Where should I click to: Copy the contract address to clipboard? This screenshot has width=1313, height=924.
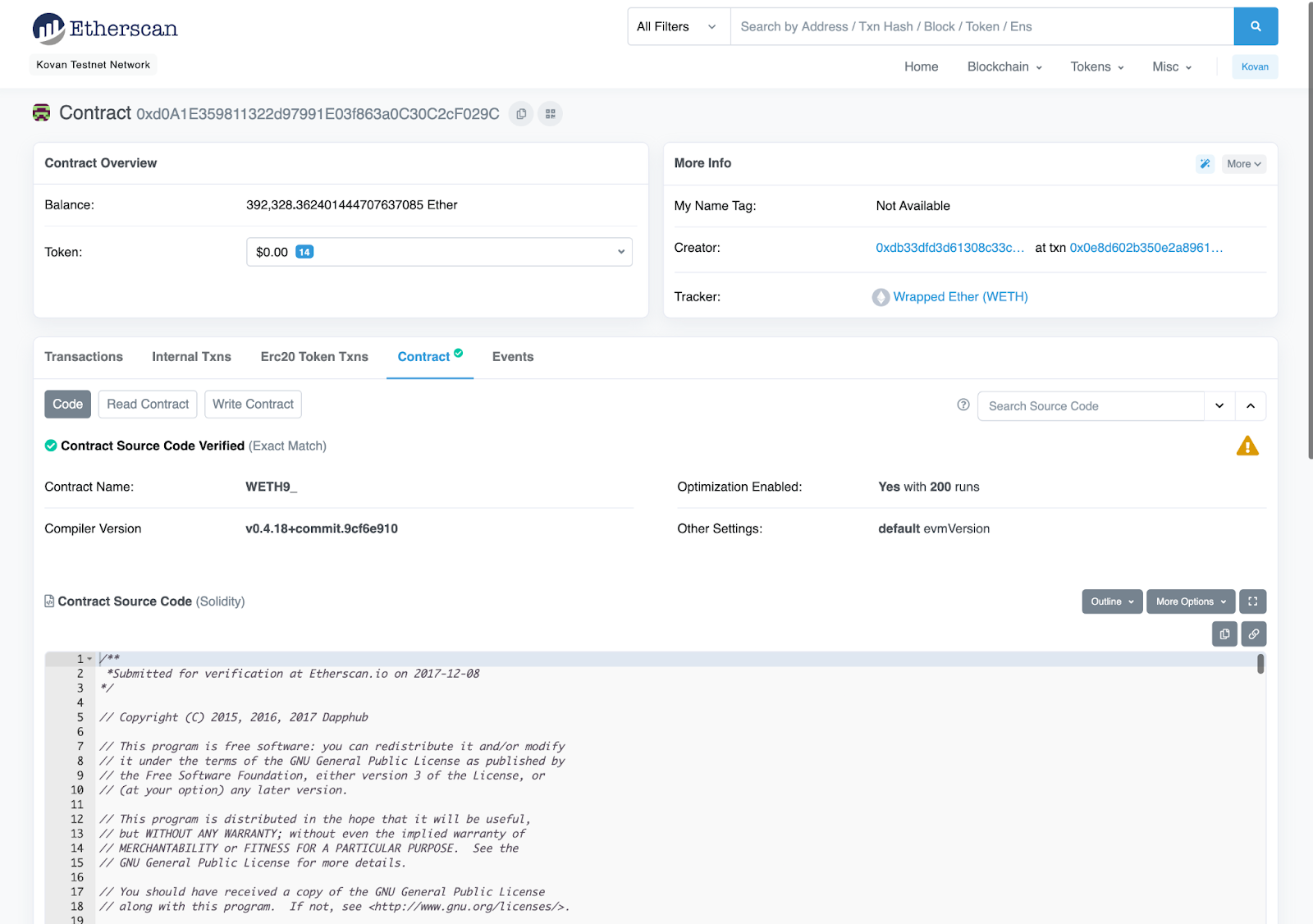point(520,113)
